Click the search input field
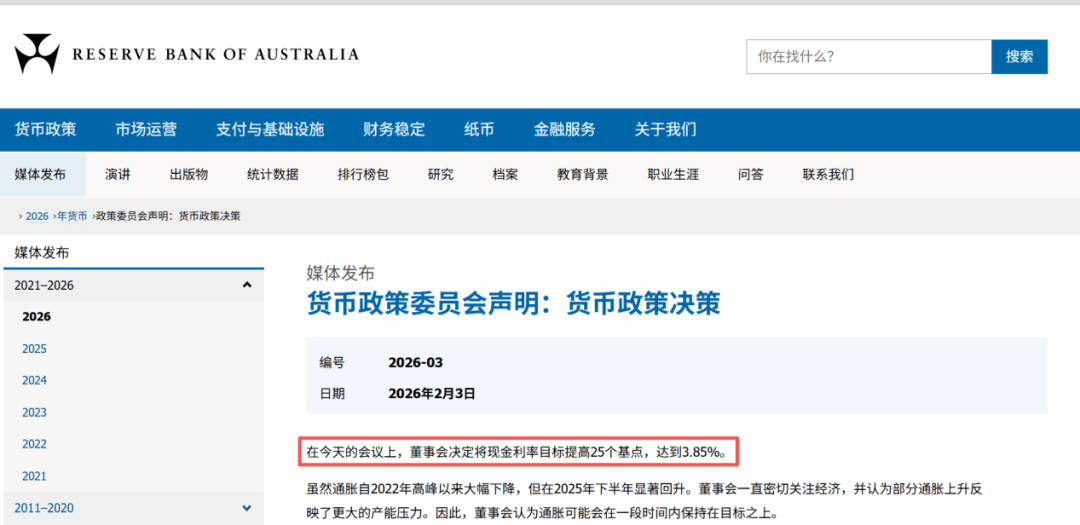The image size is (1080, 525). pos(868,57)
